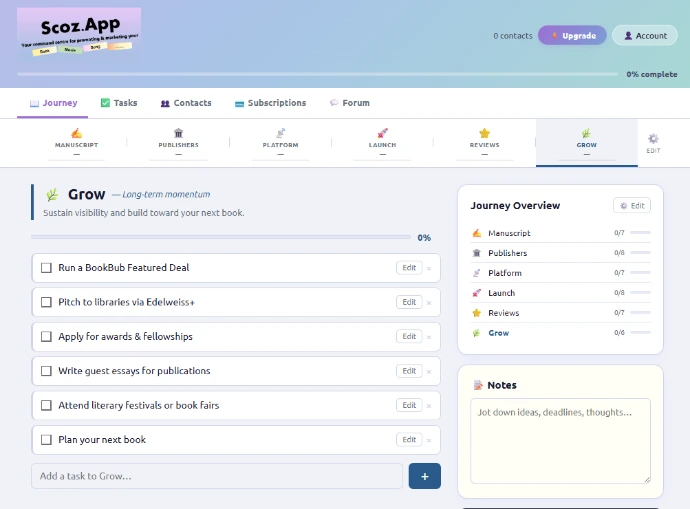Click the Notes memo icon
The image size is (690, 509).
pyautogui.click(x=478, y=385)
